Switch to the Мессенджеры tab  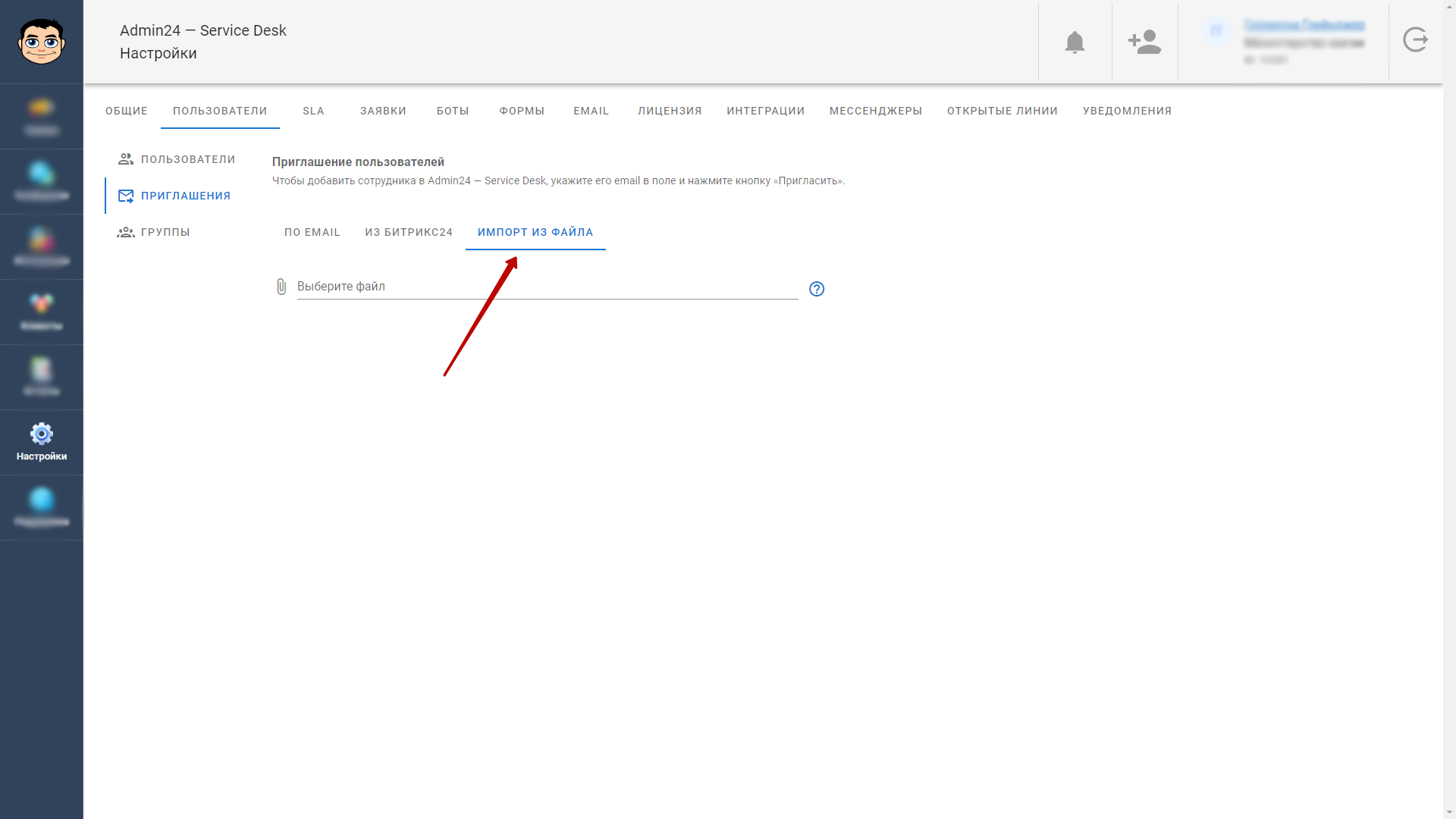(876, 111)
